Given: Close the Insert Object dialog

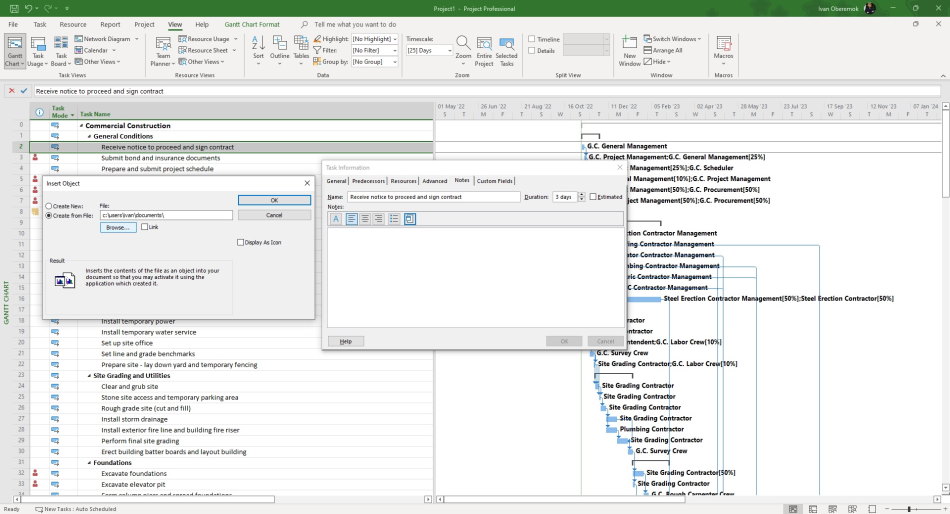Looking at the screenshot, I should point(307,183).
